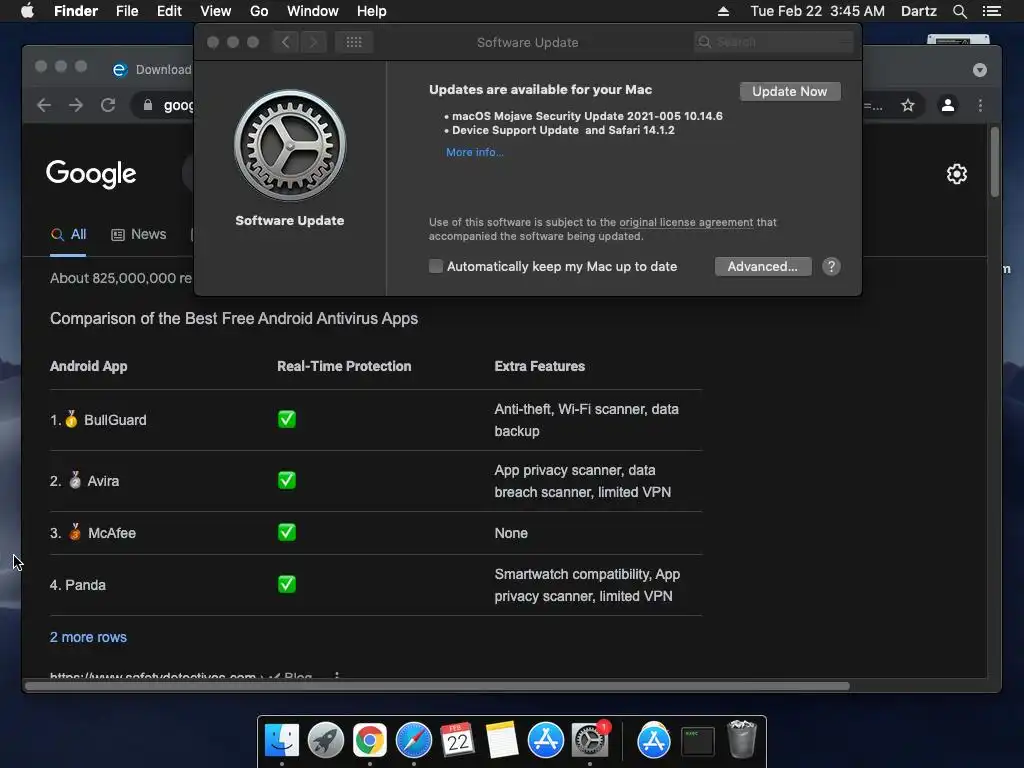This screenshot has width=1024, height=768.
Task: Go back in the Software Update window
Action: coord(285,42)
